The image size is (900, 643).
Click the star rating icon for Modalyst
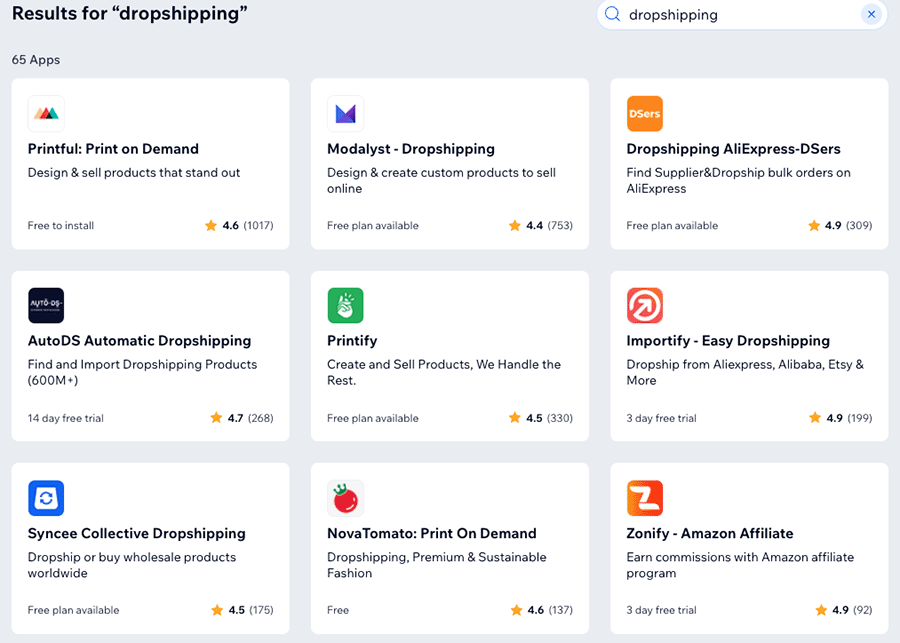pos(515,226)
